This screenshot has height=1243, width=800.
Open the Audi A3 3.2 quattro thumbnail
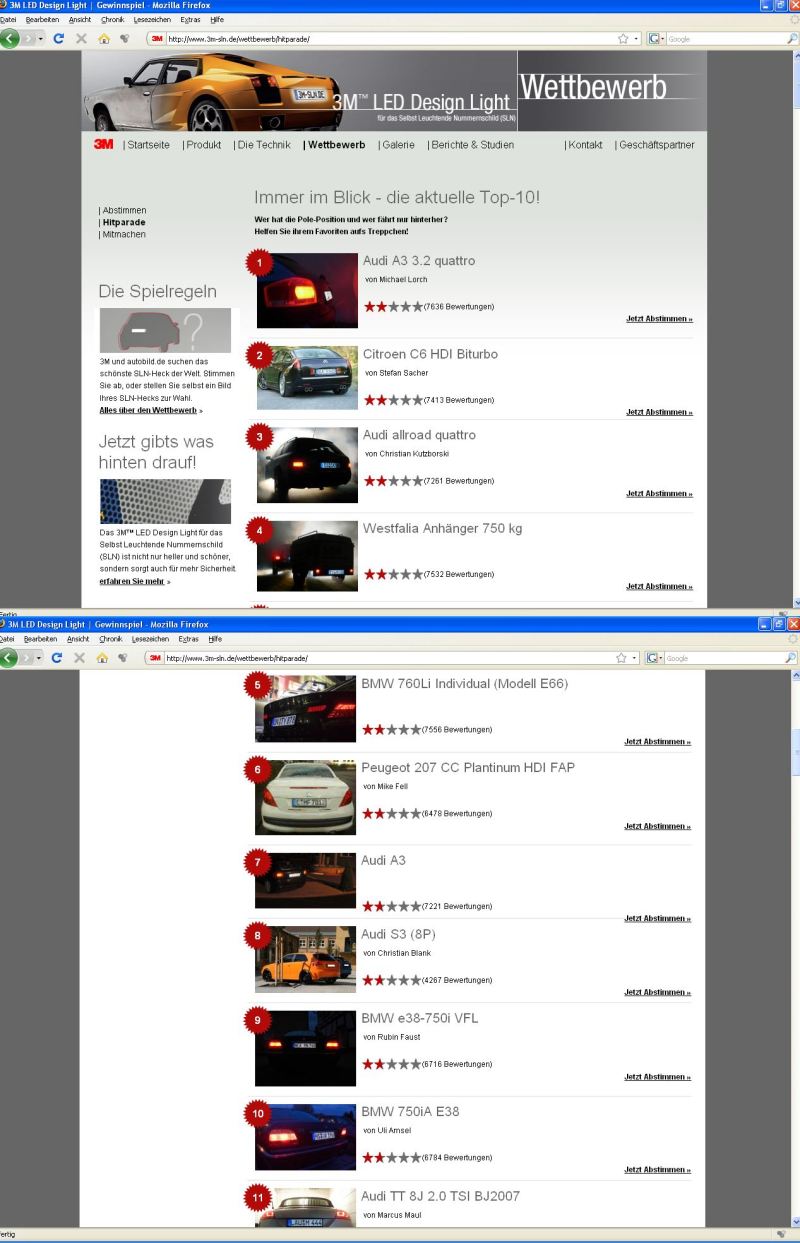pos(307,291)
